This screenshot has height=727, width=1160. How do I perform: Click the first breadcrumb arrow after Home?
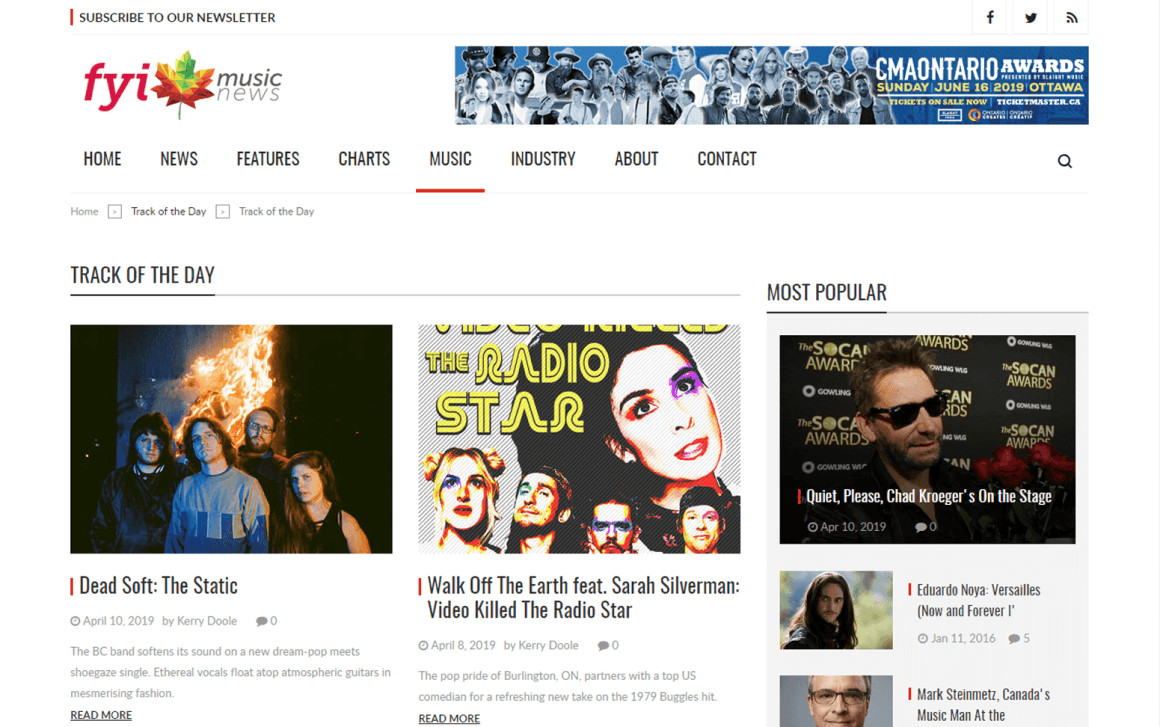click(x=115, y=212)
